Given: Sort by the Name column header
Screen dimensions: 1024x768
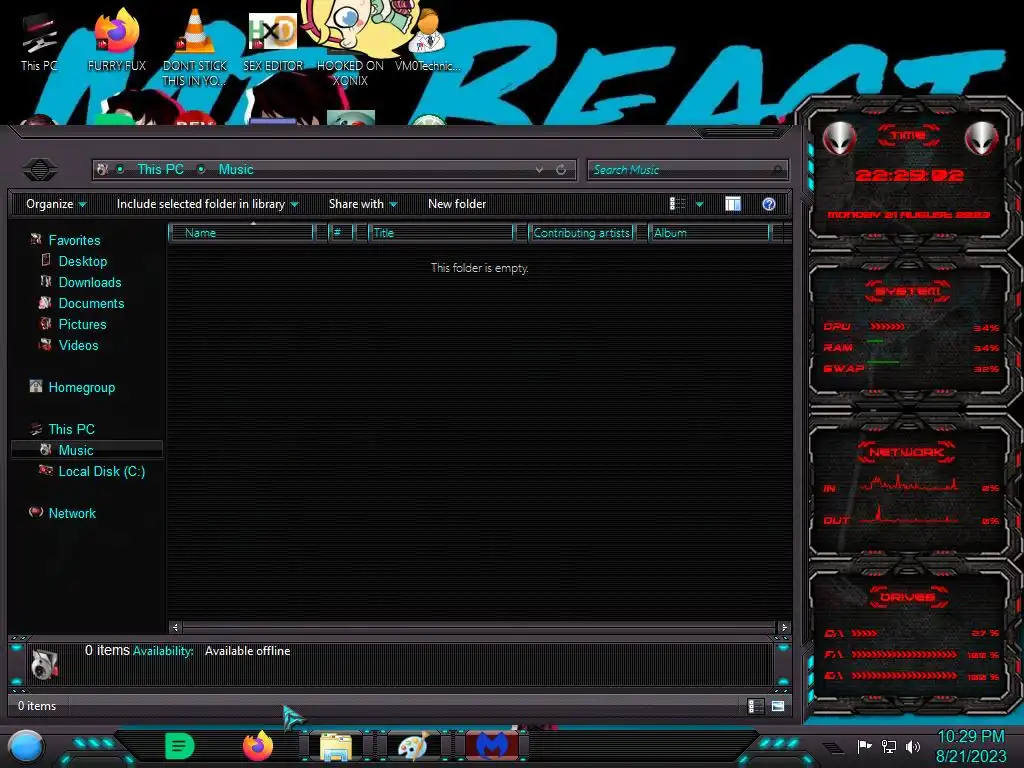Looking at the screenshot, I should pos(240,232).
